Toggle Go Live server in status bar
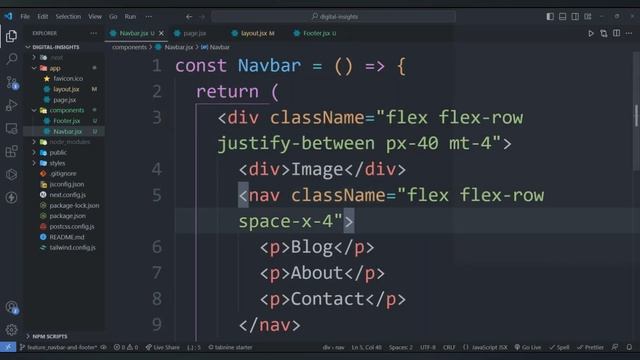 coord(527,347)
